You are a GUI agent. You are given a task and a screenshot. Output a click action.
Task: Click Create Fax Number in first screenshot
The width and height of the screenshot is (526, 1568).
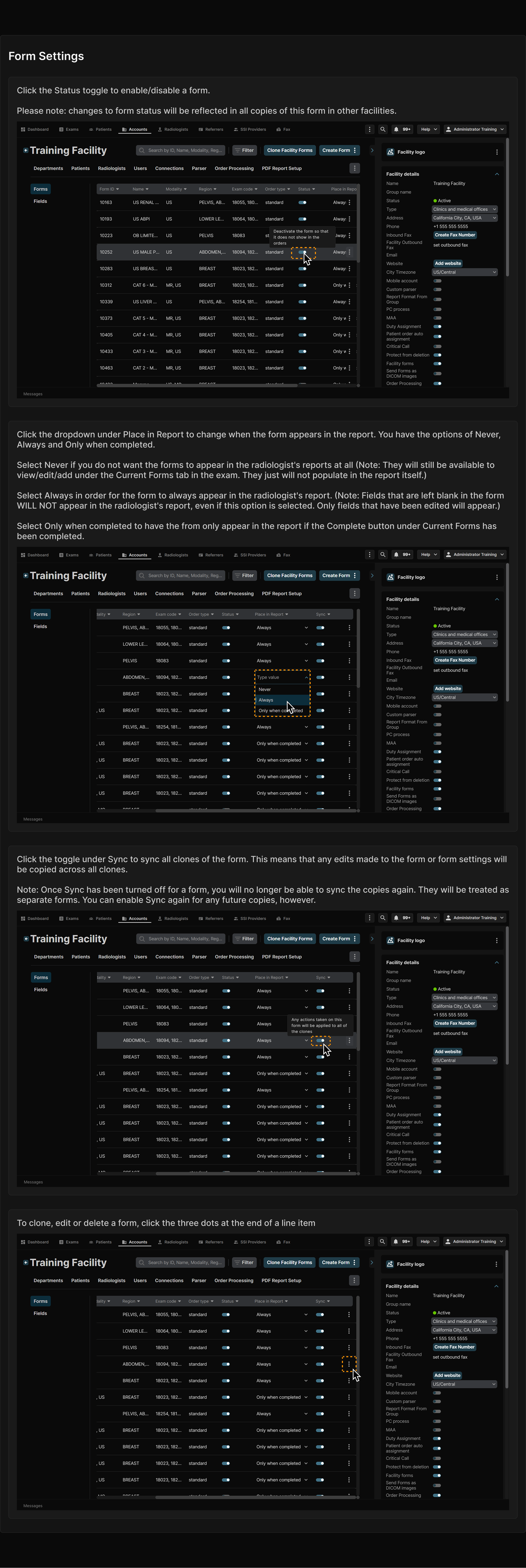[455, 235]
